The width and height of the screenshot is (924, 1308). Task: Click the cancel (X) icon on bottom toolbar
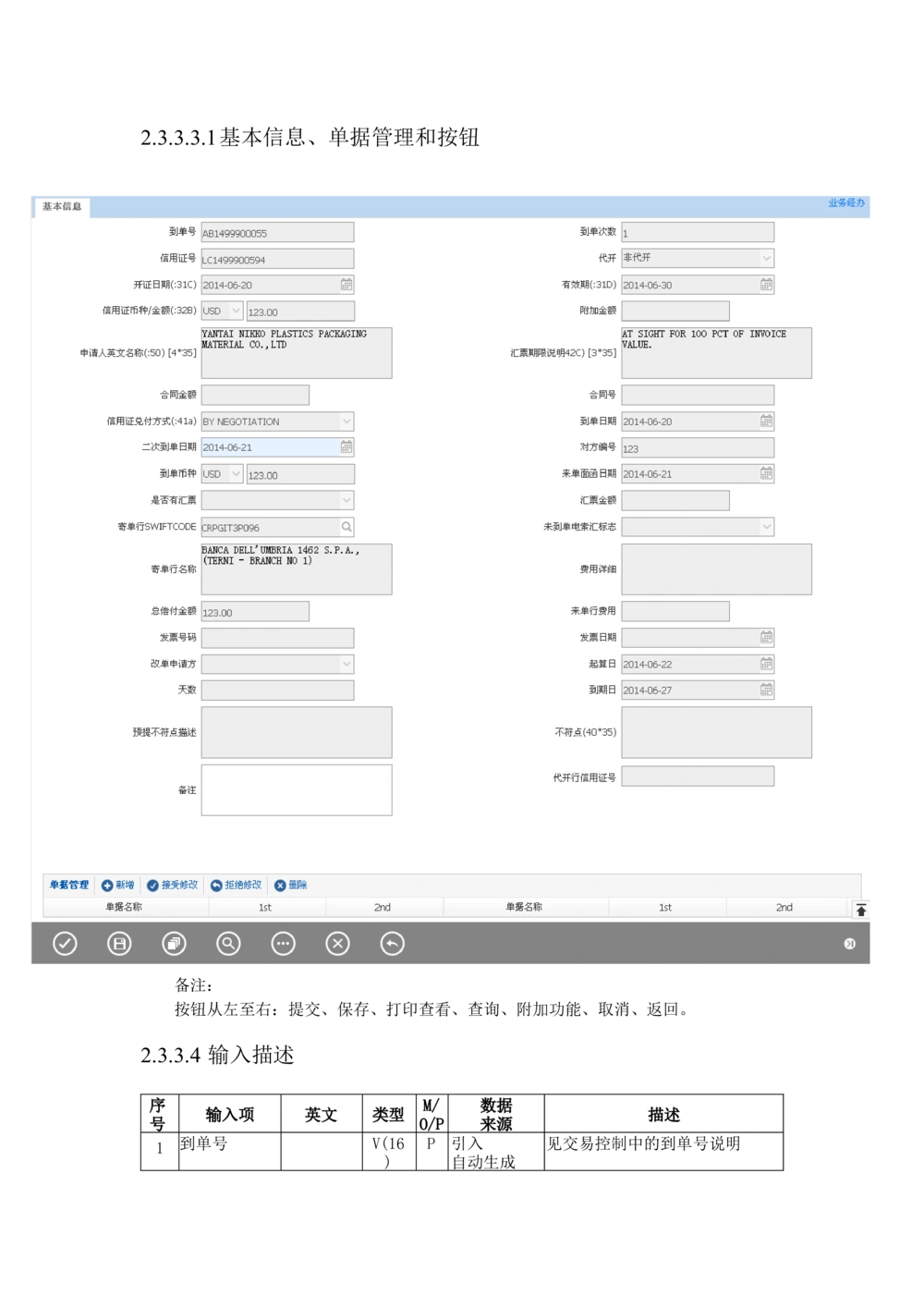[337, 944]
